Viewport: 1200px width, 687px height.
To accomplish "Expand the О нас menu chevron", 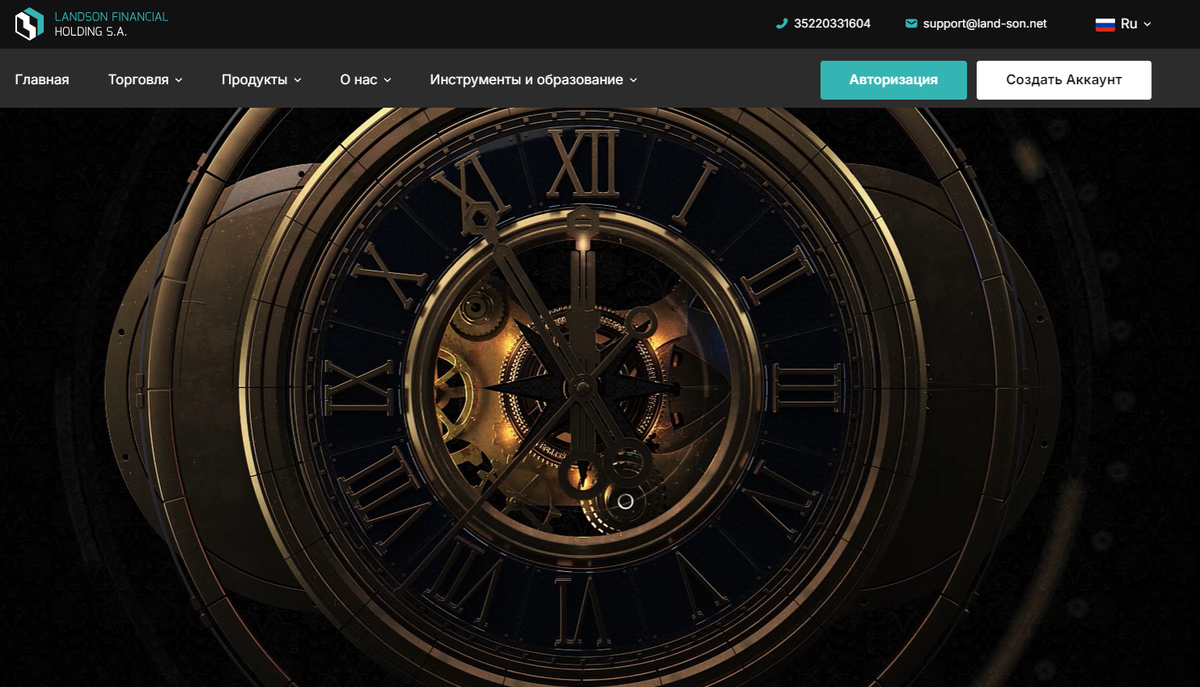I will 387,80.
